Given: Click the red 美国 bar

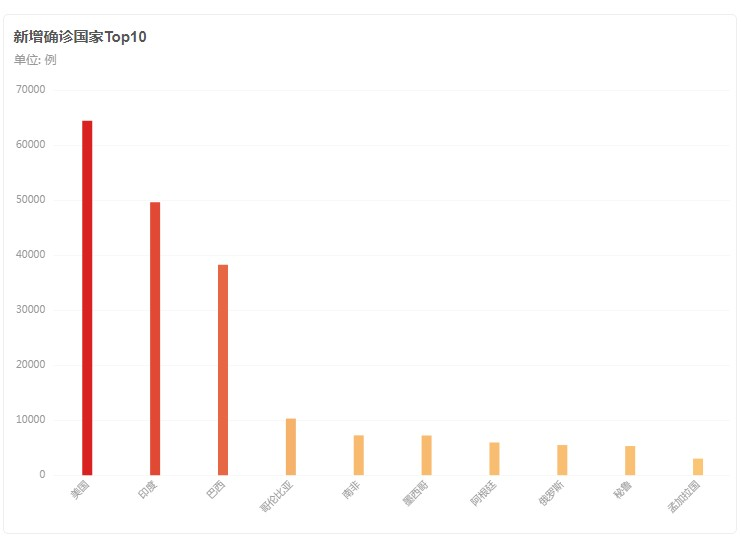Looking at the screenshot, I should [87, 298].
